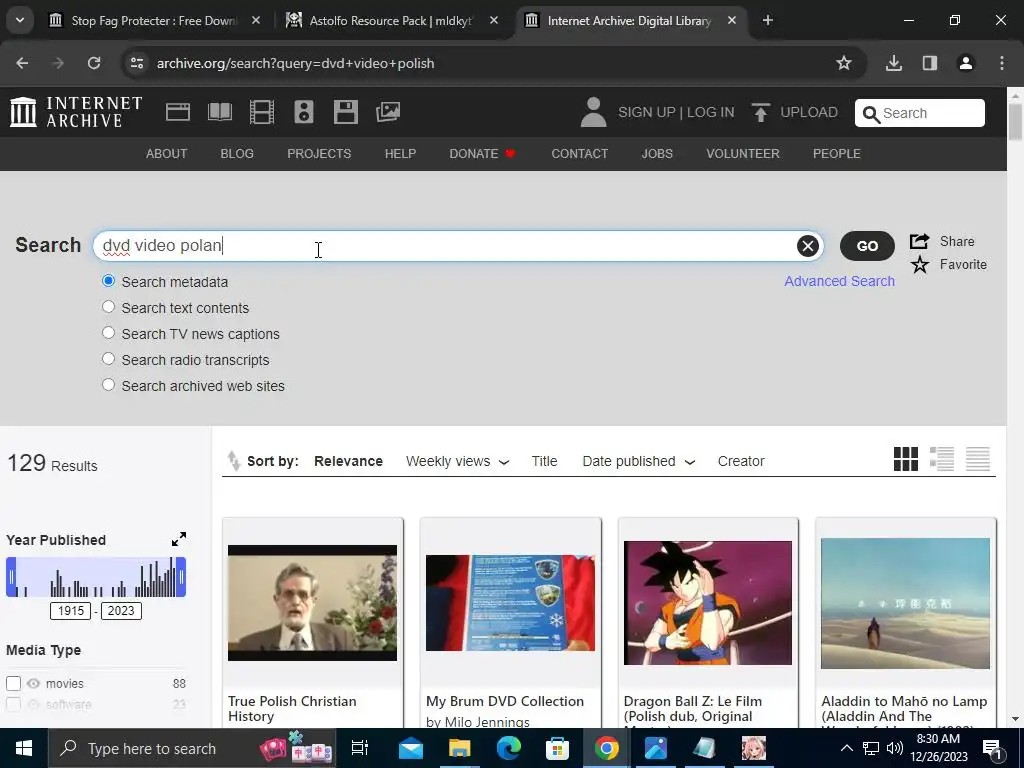Switch to Stop Fag Protecter tab
Viewport: 1024px width, 768px height.
point(155,21)
